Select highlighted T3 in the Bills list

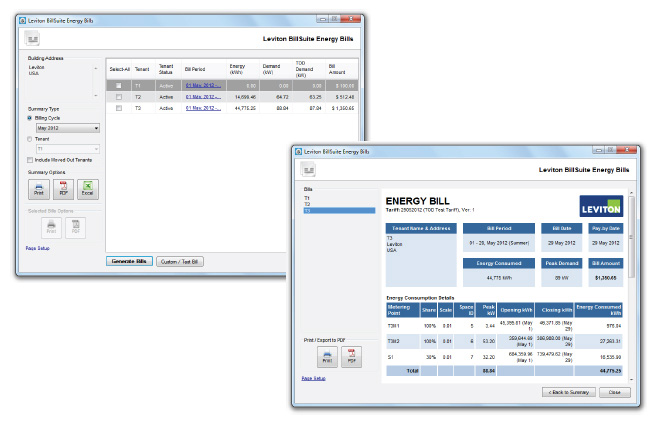tap(339, 210)
